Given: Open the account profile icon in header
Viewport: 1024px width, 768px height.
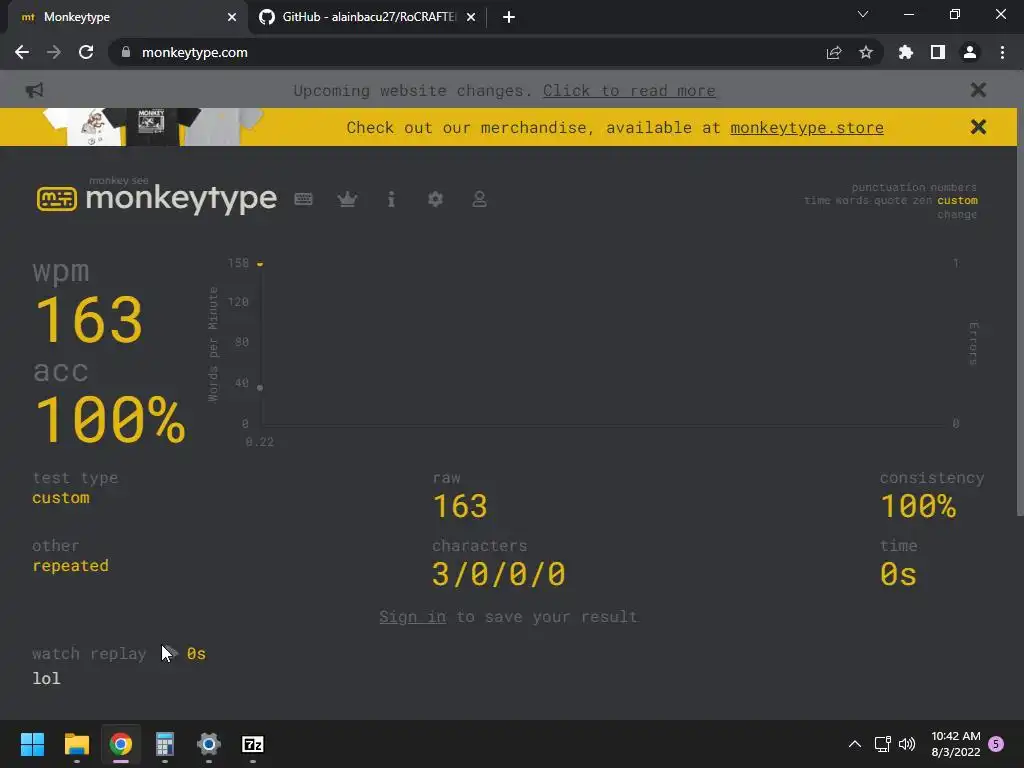Looking at the screenshot, I should coord(479,199).
